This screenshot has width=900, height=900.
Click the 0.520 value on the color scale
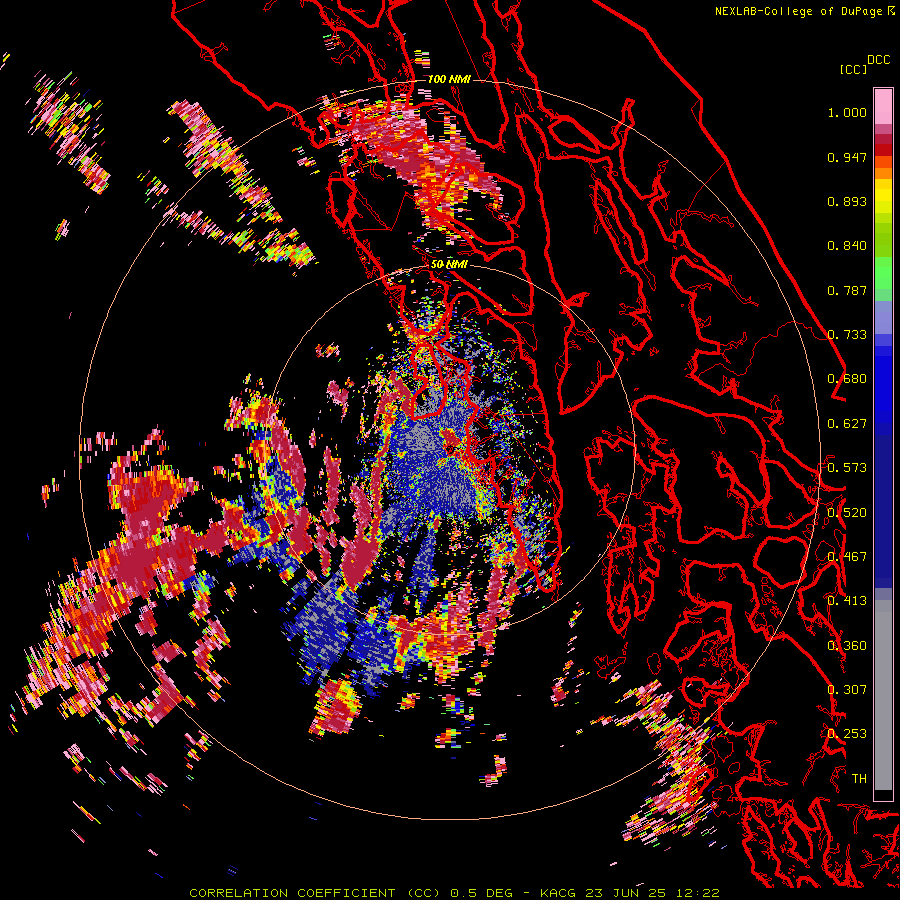coord(847,513)
